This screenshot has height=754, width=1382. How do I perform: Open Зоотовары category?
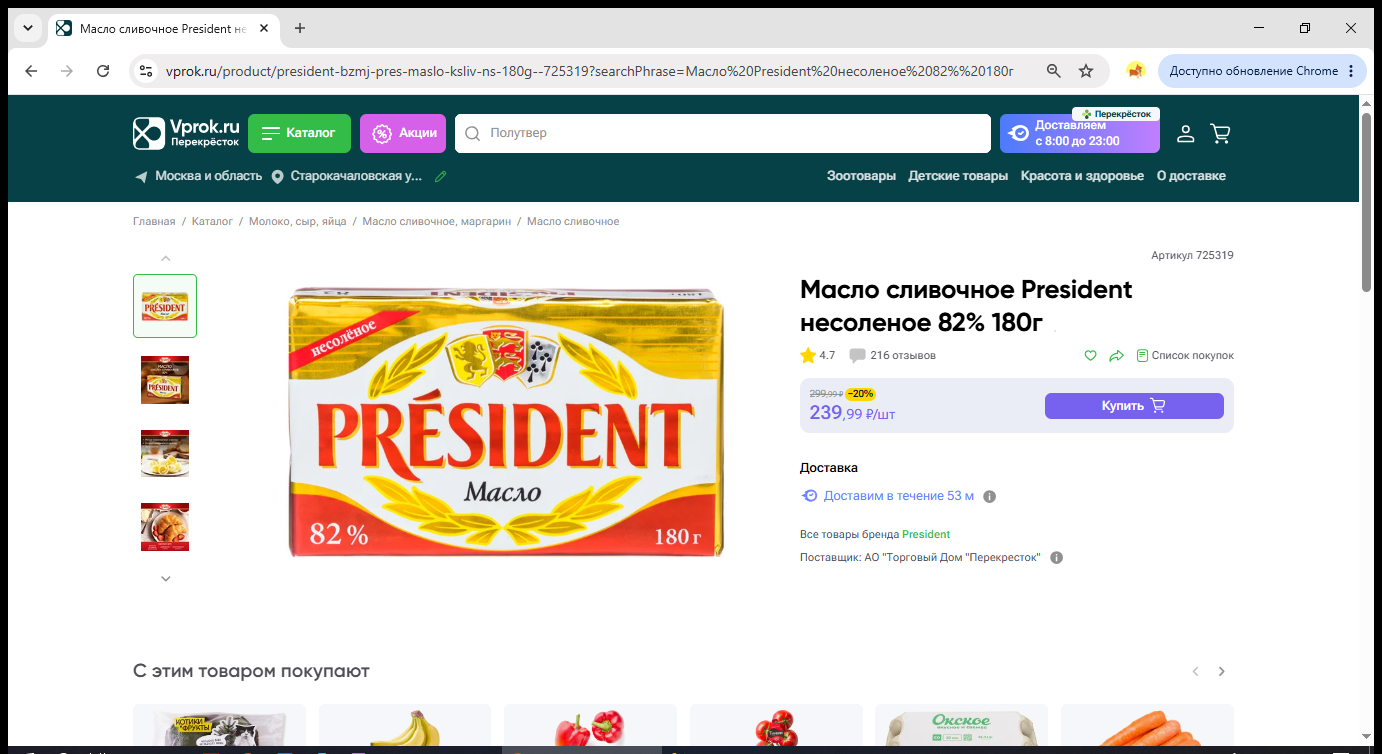click(x=861, y=176)
